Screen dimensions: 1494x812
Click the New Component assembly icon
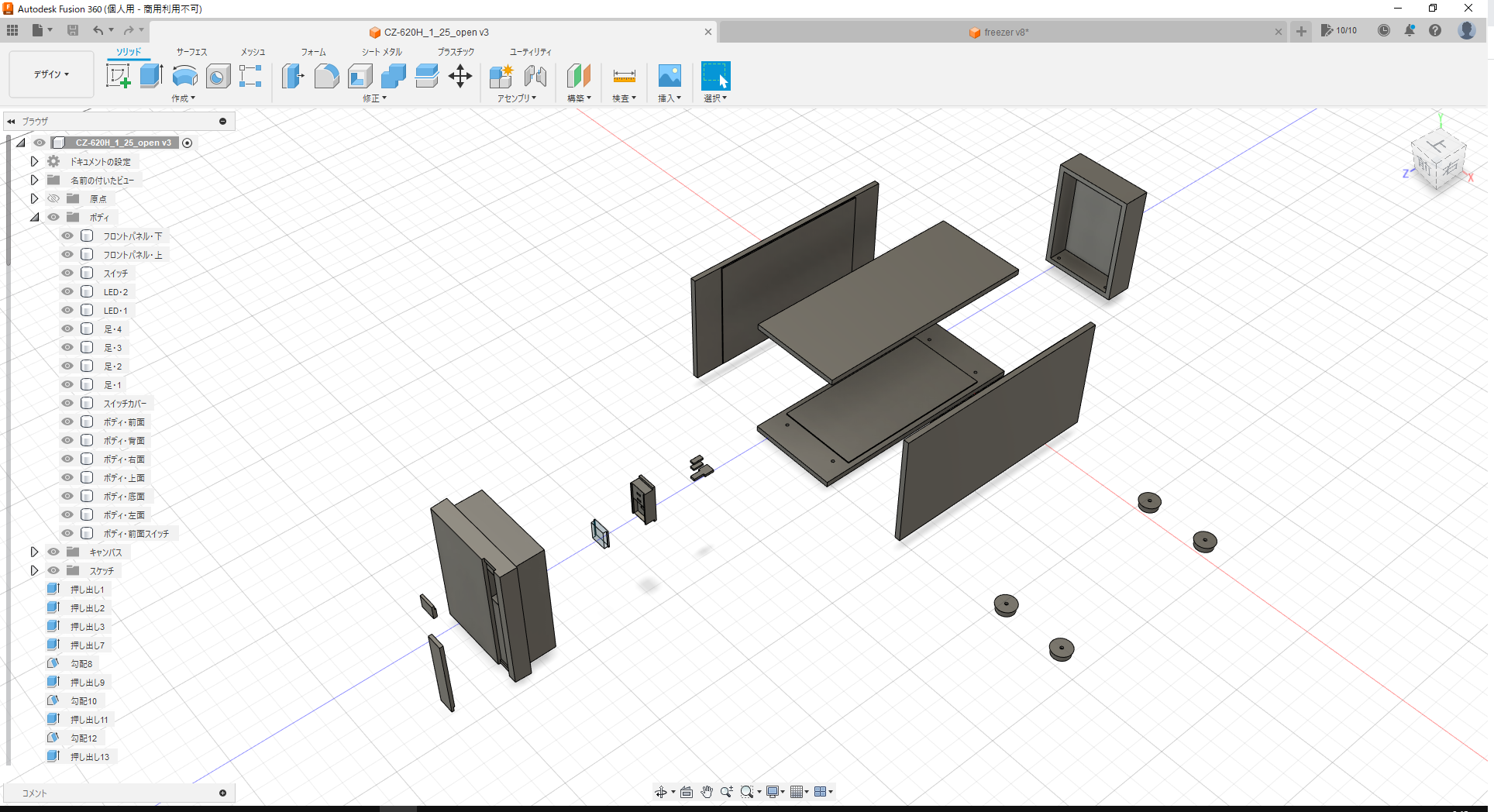point(500,75)
